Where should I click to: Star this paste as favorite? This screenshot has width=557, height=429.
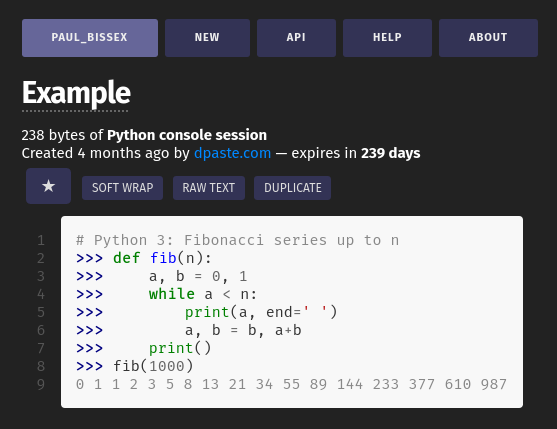point(48,186)
